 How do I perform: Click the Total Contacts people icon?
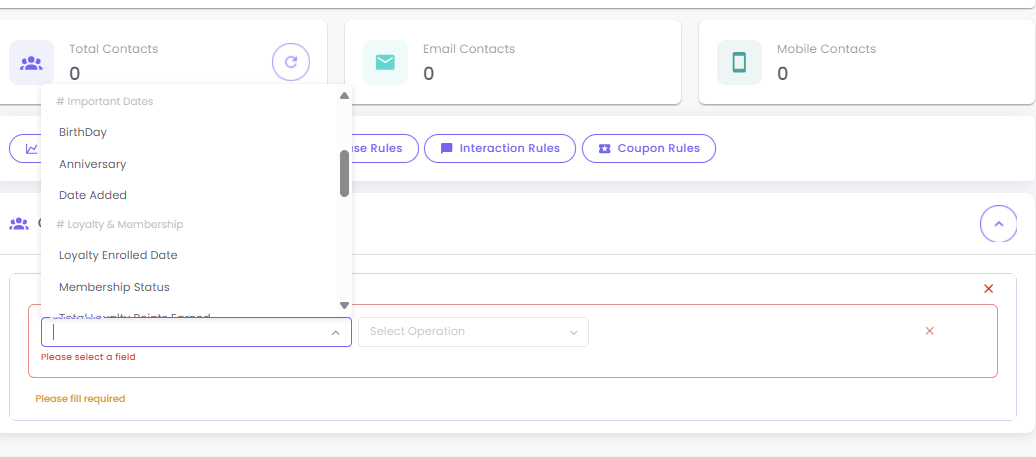[31, 63]
